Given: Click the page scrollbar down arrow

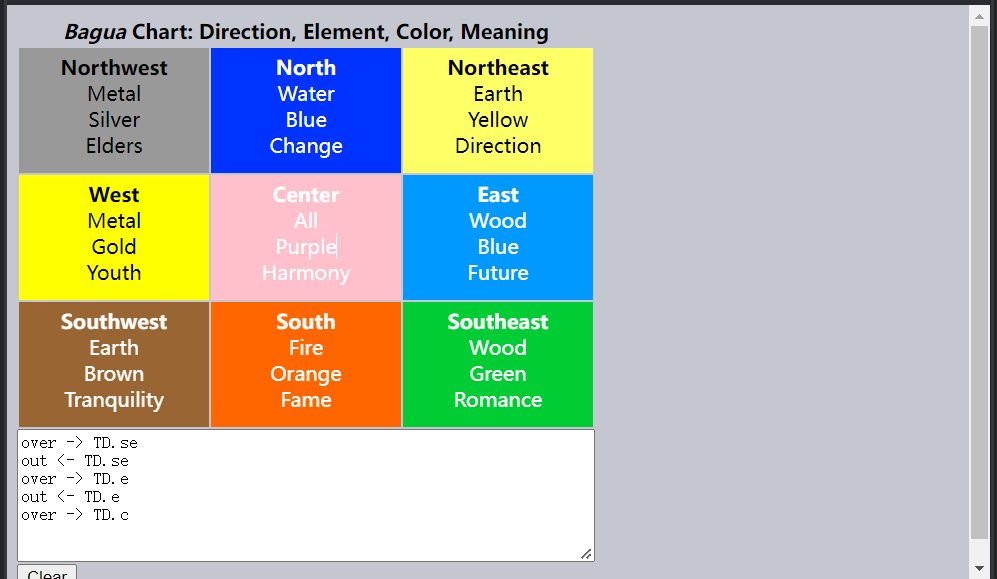Looking at the screenshot, I should click(979, 569).
